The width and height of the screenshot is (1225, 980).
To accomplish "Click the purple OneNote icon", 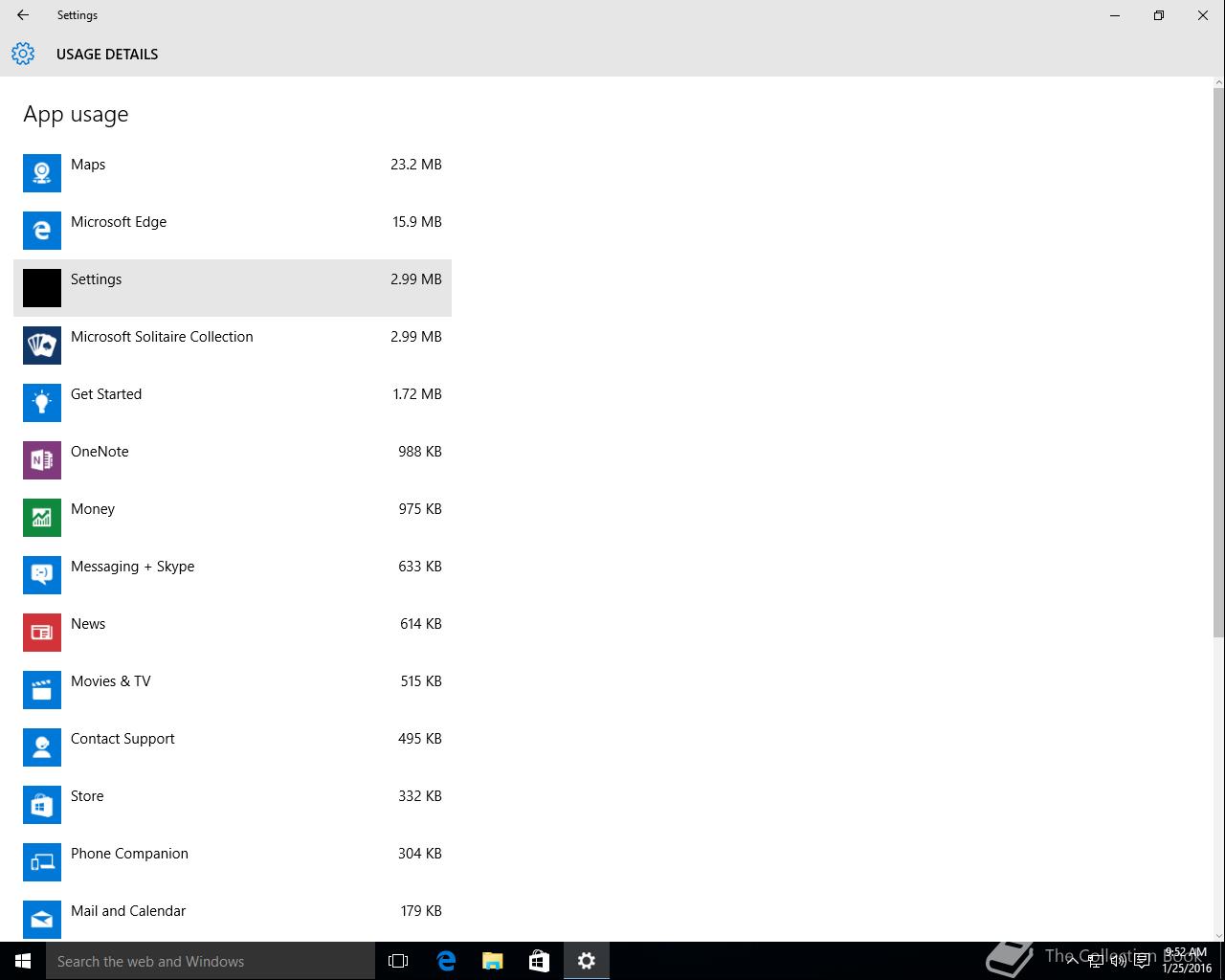I will click(x=42, y=460).
